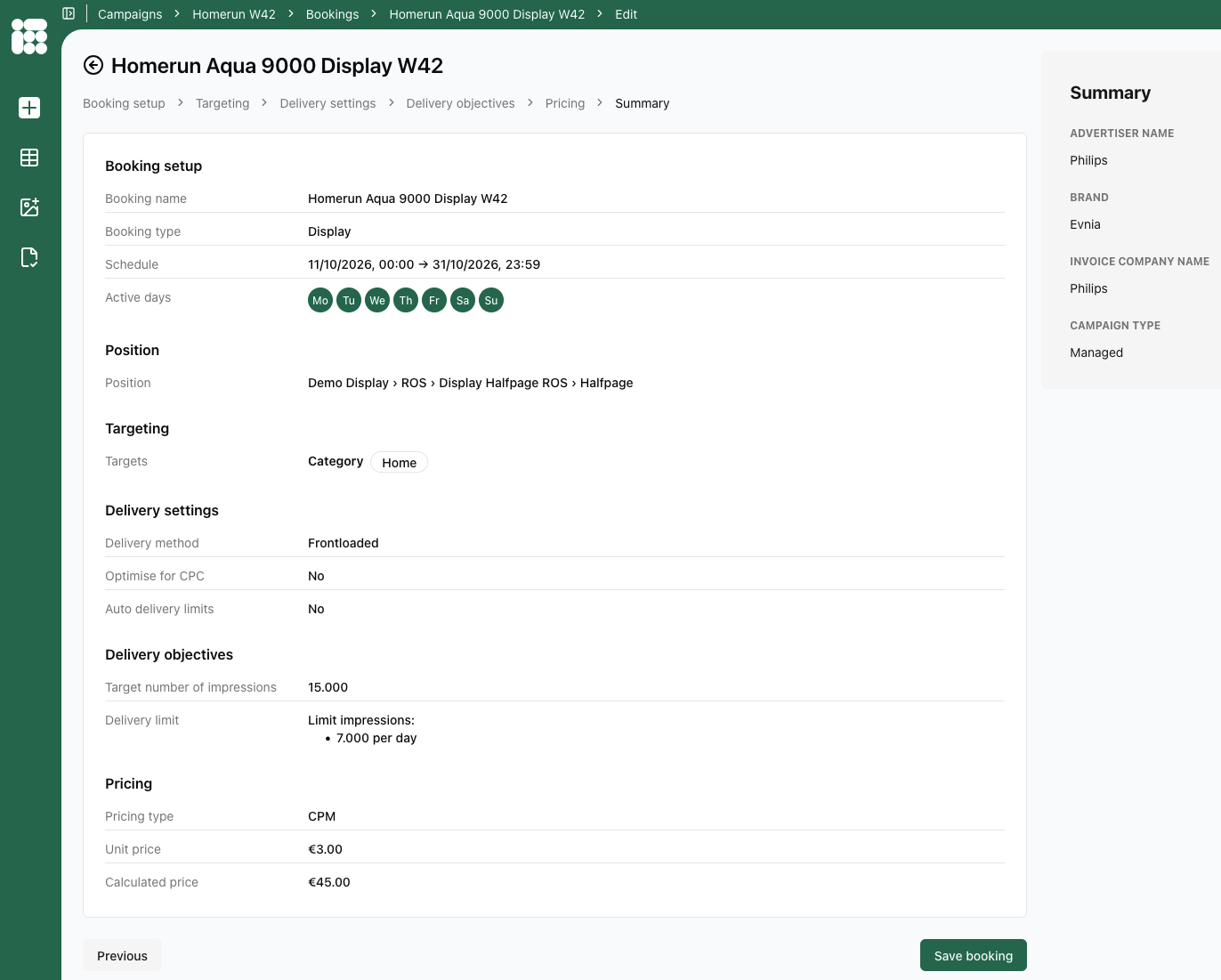Click the We active day badge
The image size is (1221, 980).
click(377, 301)
